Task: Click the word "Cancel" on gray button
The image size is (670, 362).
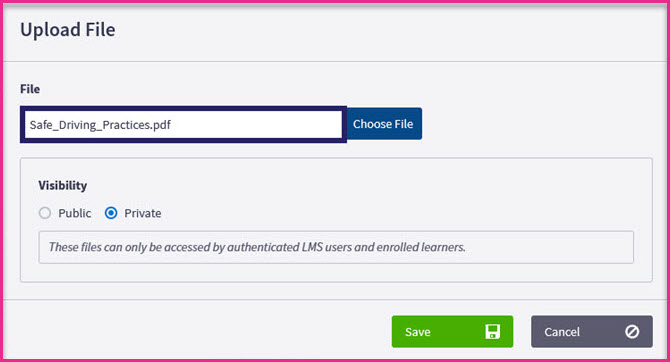Action: pyautogui.click(x=562, y=332)
